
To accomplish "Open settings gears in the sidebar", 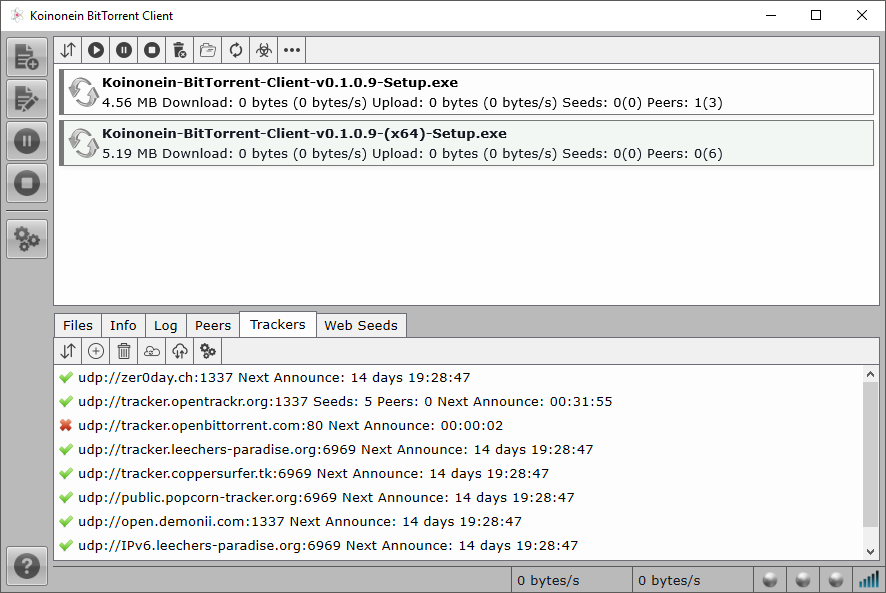I will coord(27,239).
